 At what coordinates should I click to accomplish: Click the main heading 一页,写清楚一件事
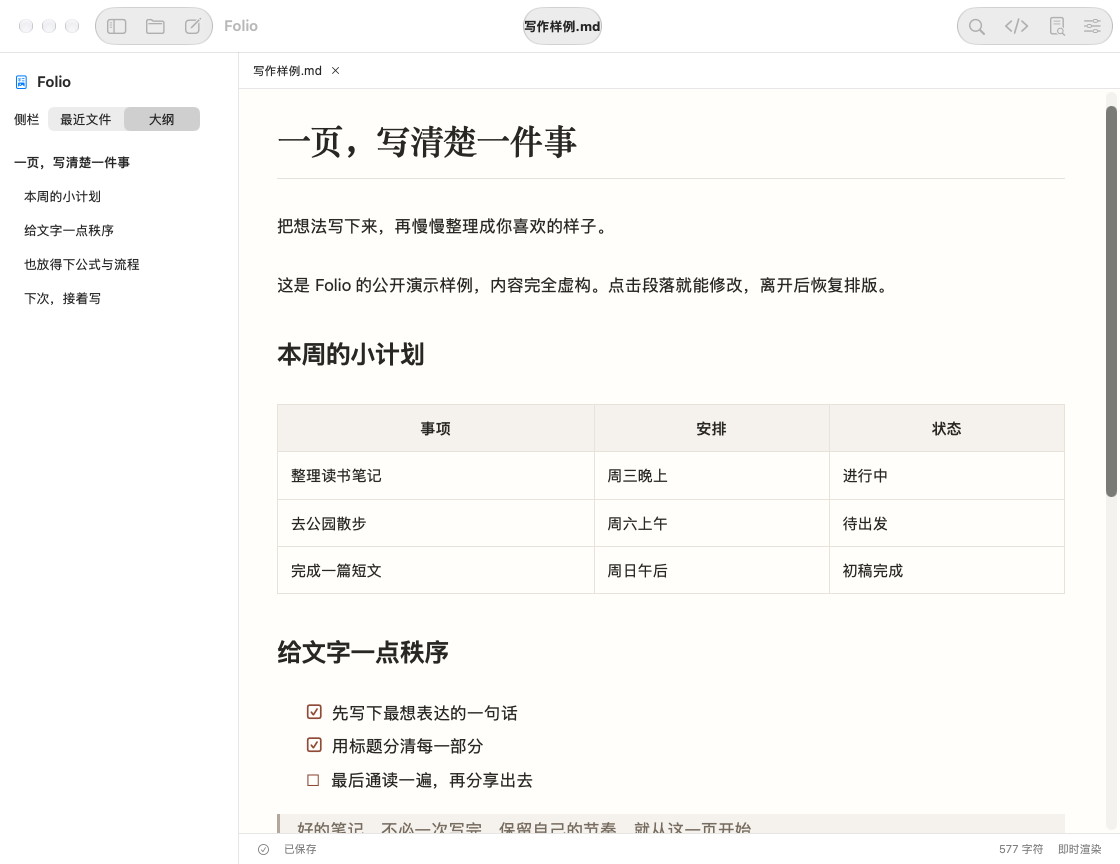[426, 141]
